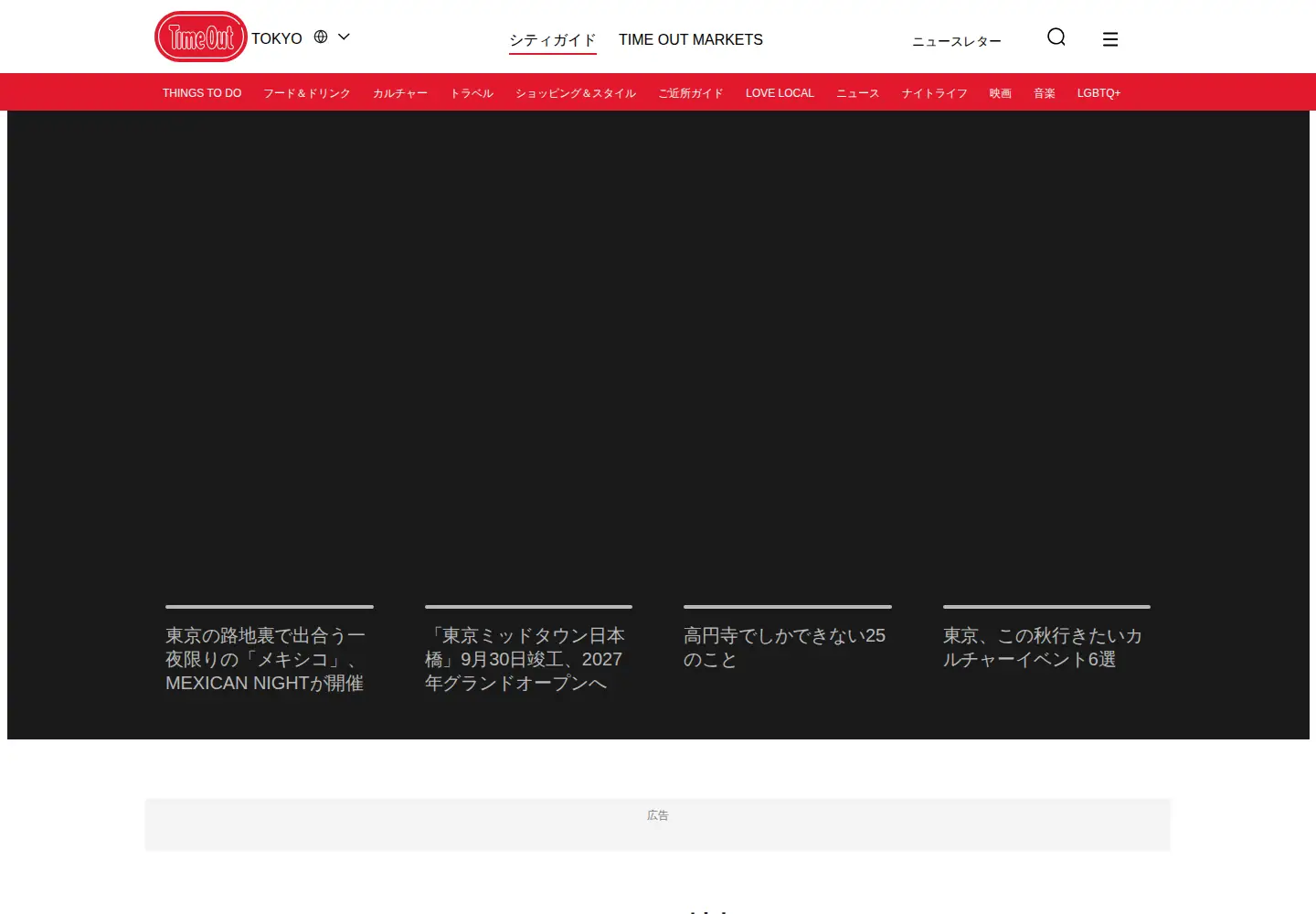Screen dimensions: 1316x914
Task: Click the globe language icon
Action: point(321,37)
